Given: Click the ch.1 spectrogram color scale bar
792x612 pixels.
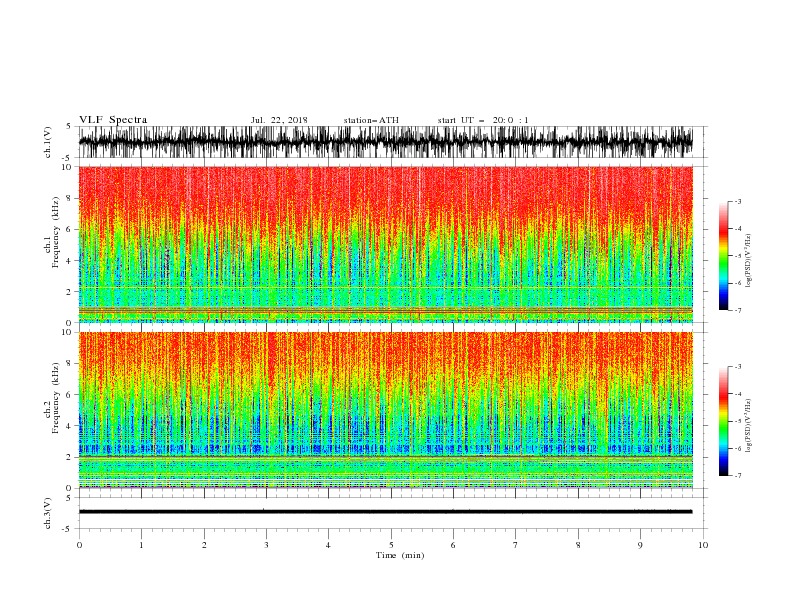Looking at the screenshot, I should (x=723, y=256).
